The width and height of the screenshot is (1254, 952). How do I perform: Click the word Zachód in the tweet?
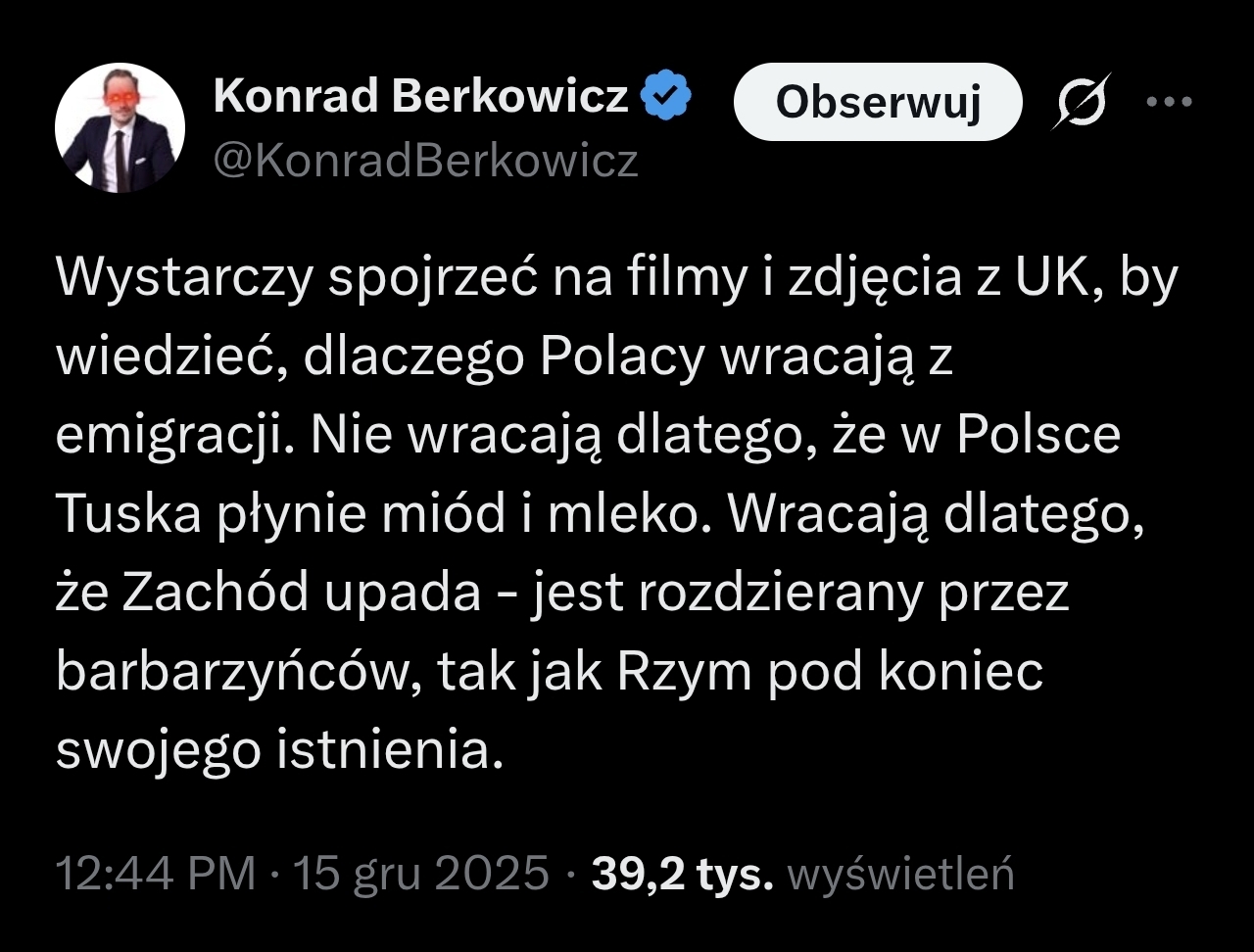(234, 593)
